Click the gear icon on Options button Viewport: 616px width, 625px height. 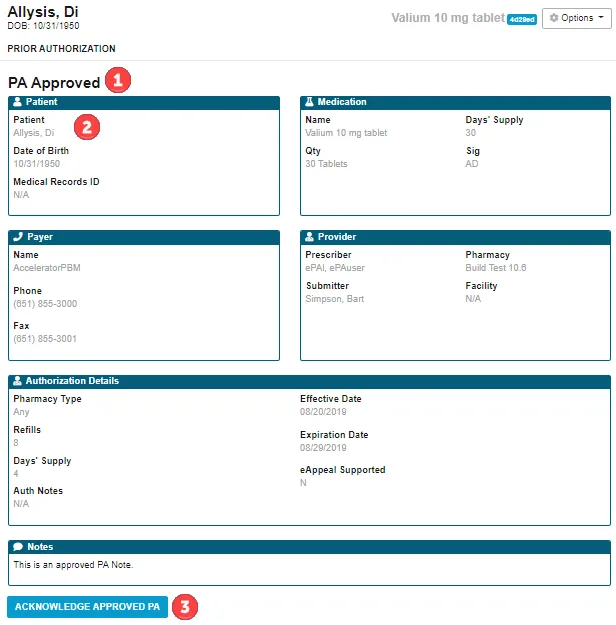coord(554,18)
